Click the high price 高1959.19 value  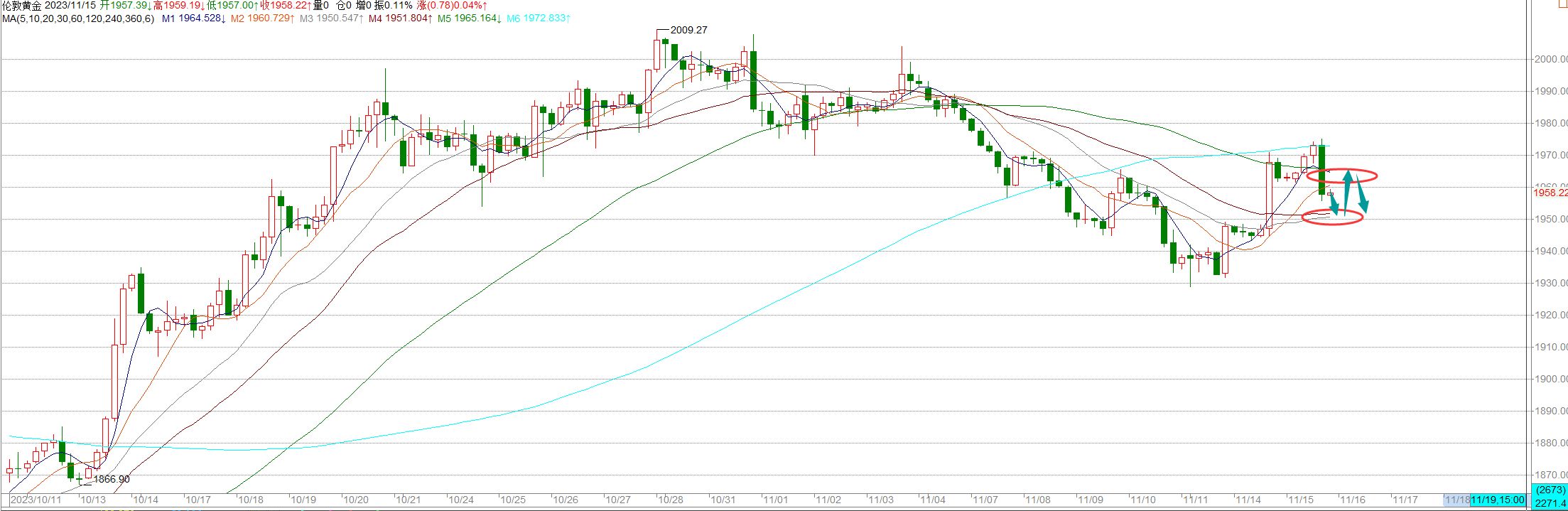(178, 6)
